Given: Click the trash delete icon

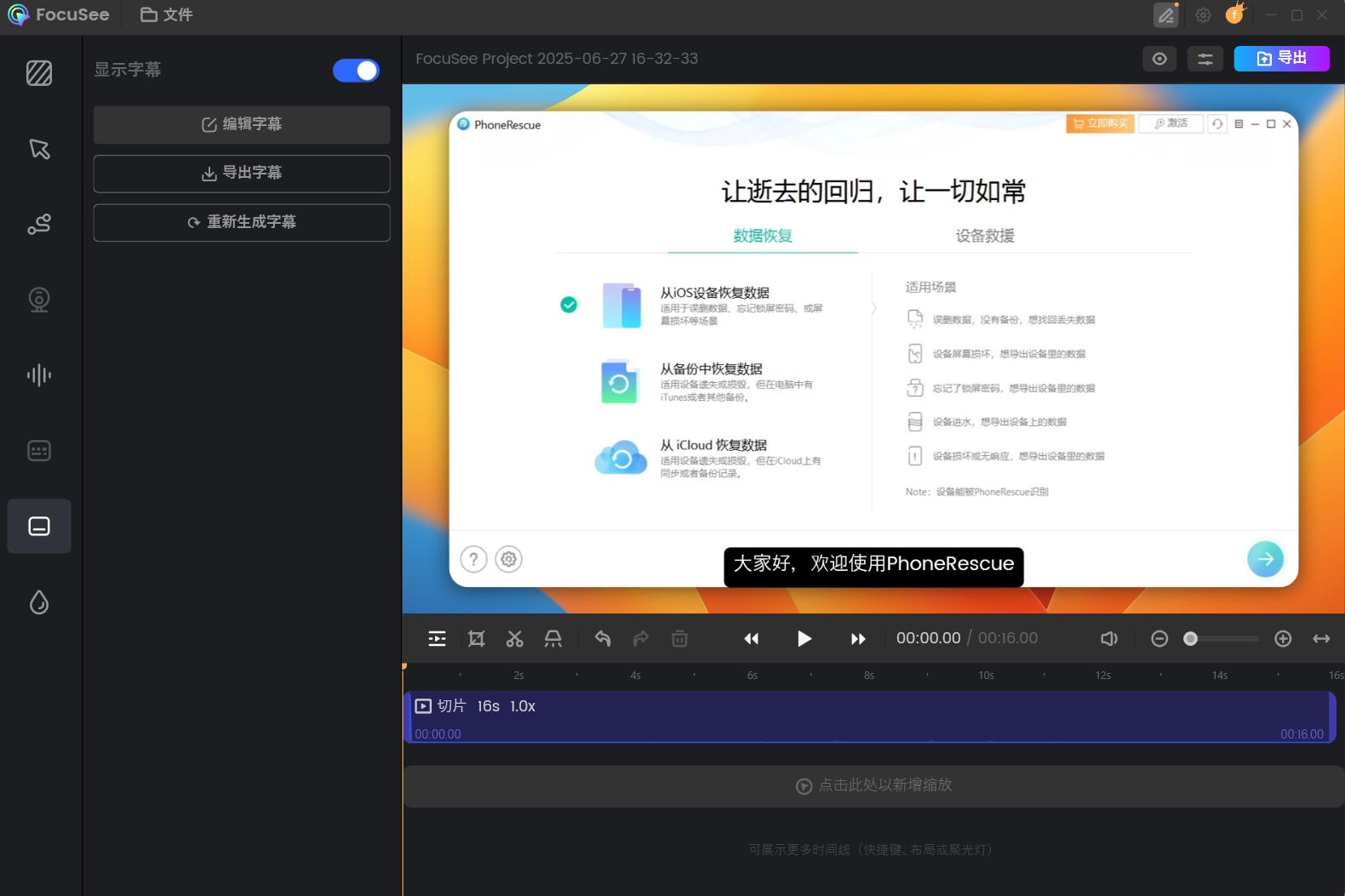Looking at the screenshot, I should coord(679,638).
